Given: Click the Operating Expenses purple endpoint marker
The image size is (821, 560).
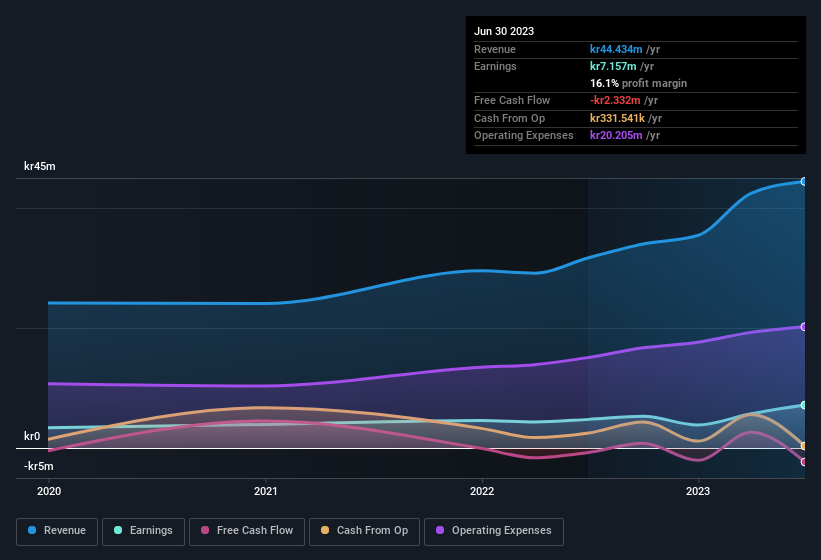Looking at the screenshot, I should 803,327.
